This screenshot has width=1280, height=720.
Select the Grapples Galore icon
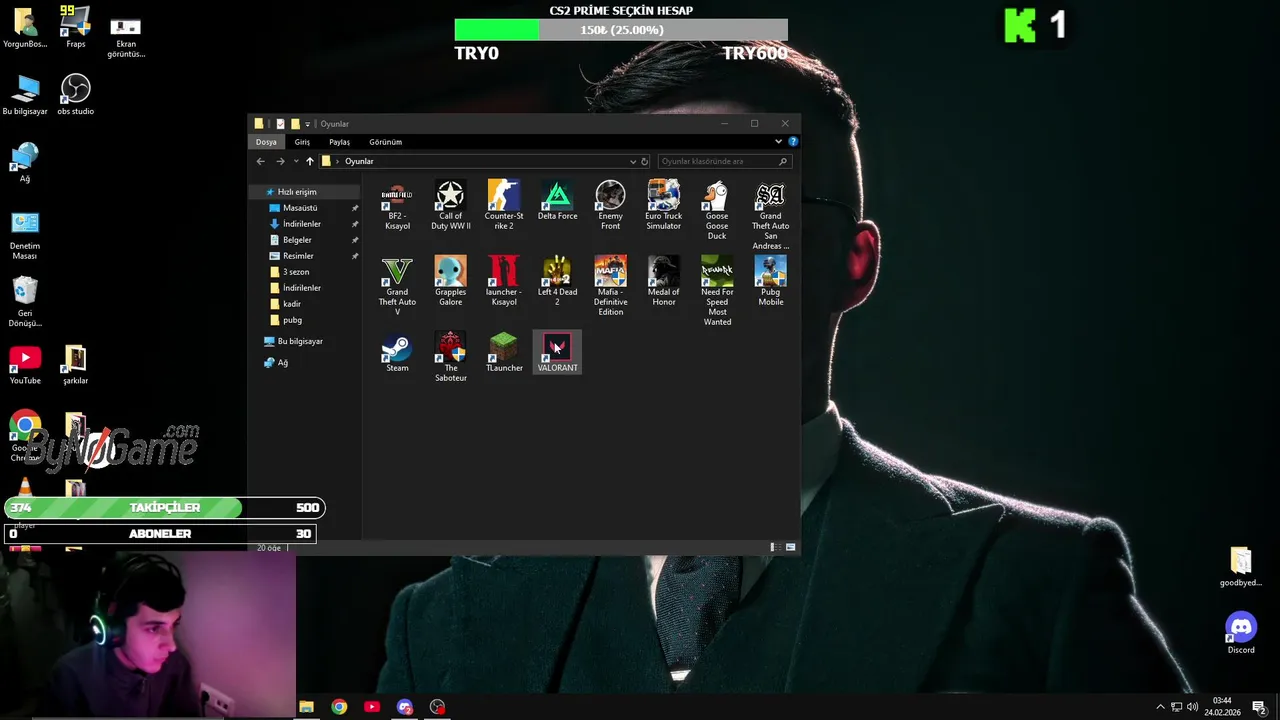[450, 282]
